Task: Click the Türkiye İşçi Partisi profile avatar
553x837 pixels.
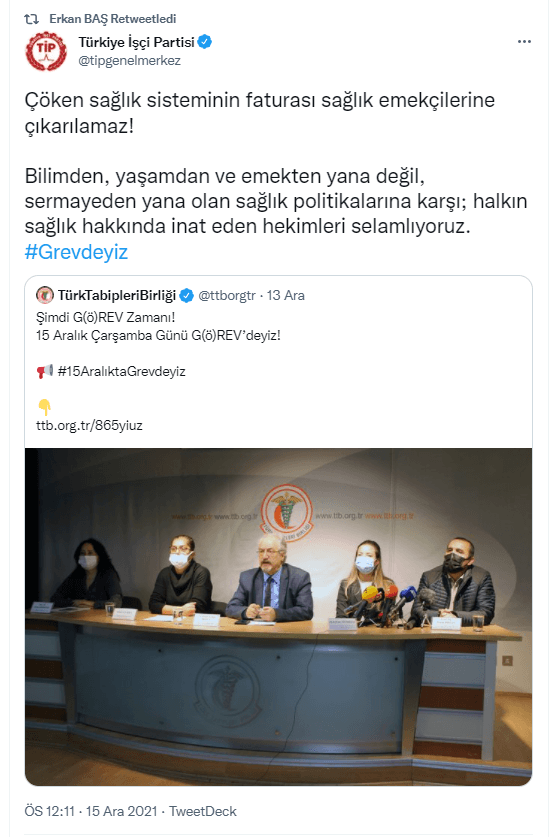Action: point(46,51)
